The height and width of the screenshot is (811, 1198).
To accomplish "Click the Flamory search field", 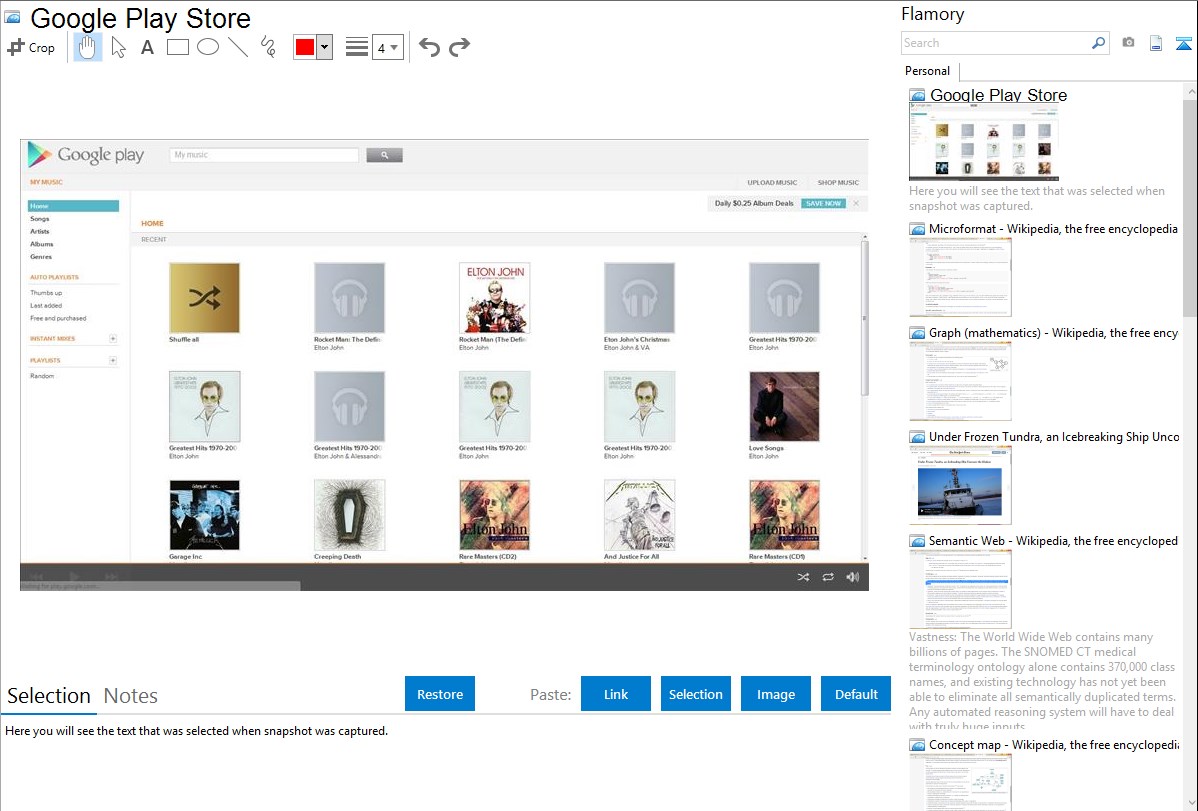I will coord(996,43).
